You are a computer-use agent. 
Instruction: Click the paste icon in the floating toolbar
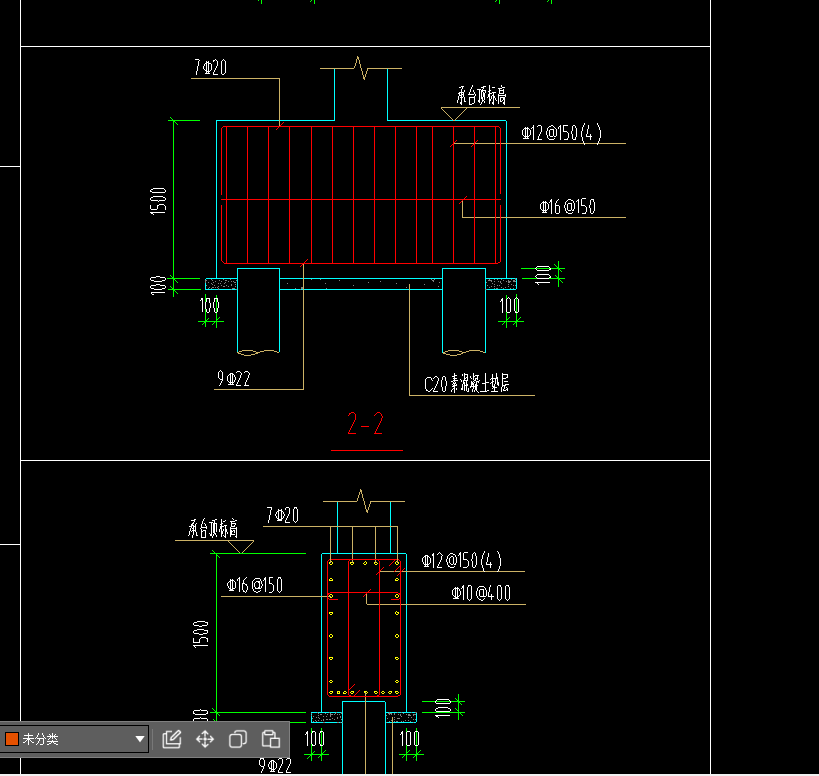pyautogui.click(x=271, y=739)
